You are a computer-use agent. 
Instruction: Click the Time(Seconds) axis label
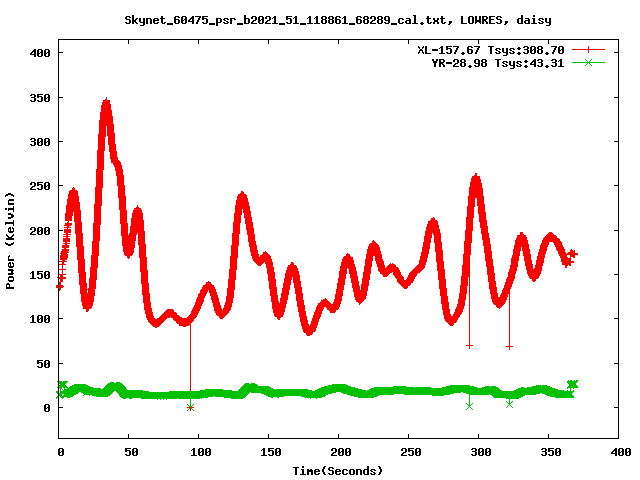pos(338,471)
